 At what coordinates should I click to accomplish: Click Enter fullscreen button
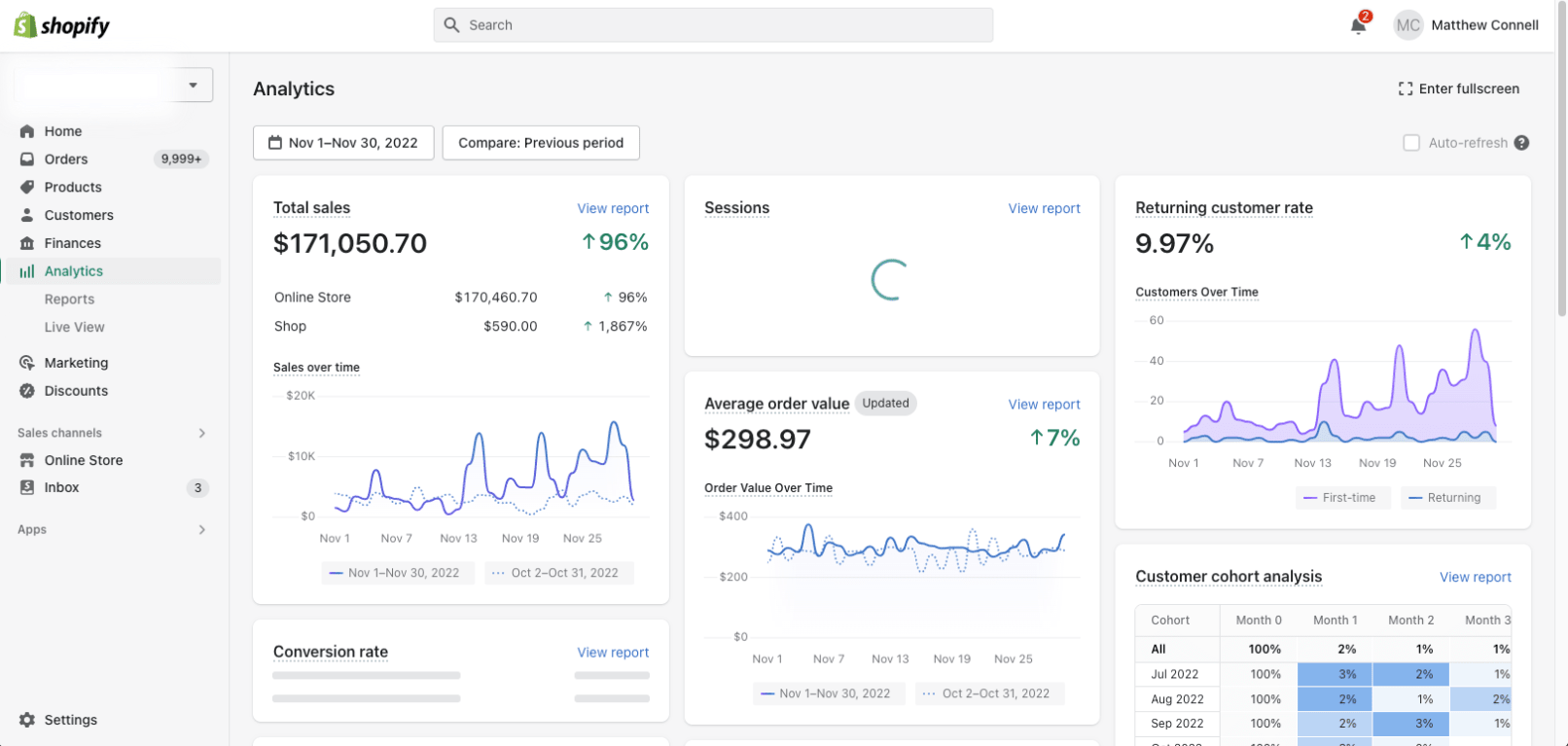(1458, 89)
